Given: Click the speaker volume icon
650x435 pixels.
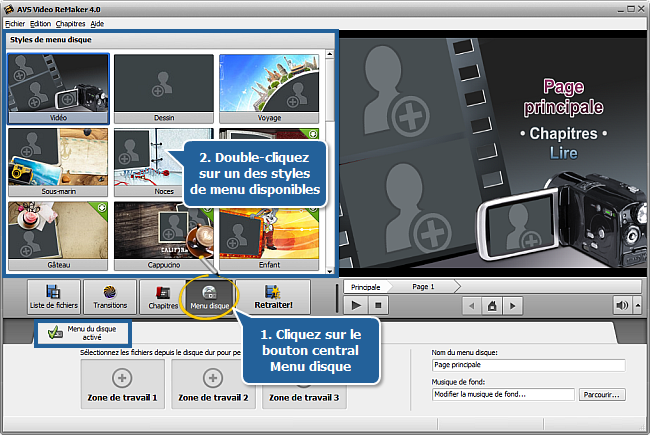Looking at the screenshot, I should tap(621, 305).
